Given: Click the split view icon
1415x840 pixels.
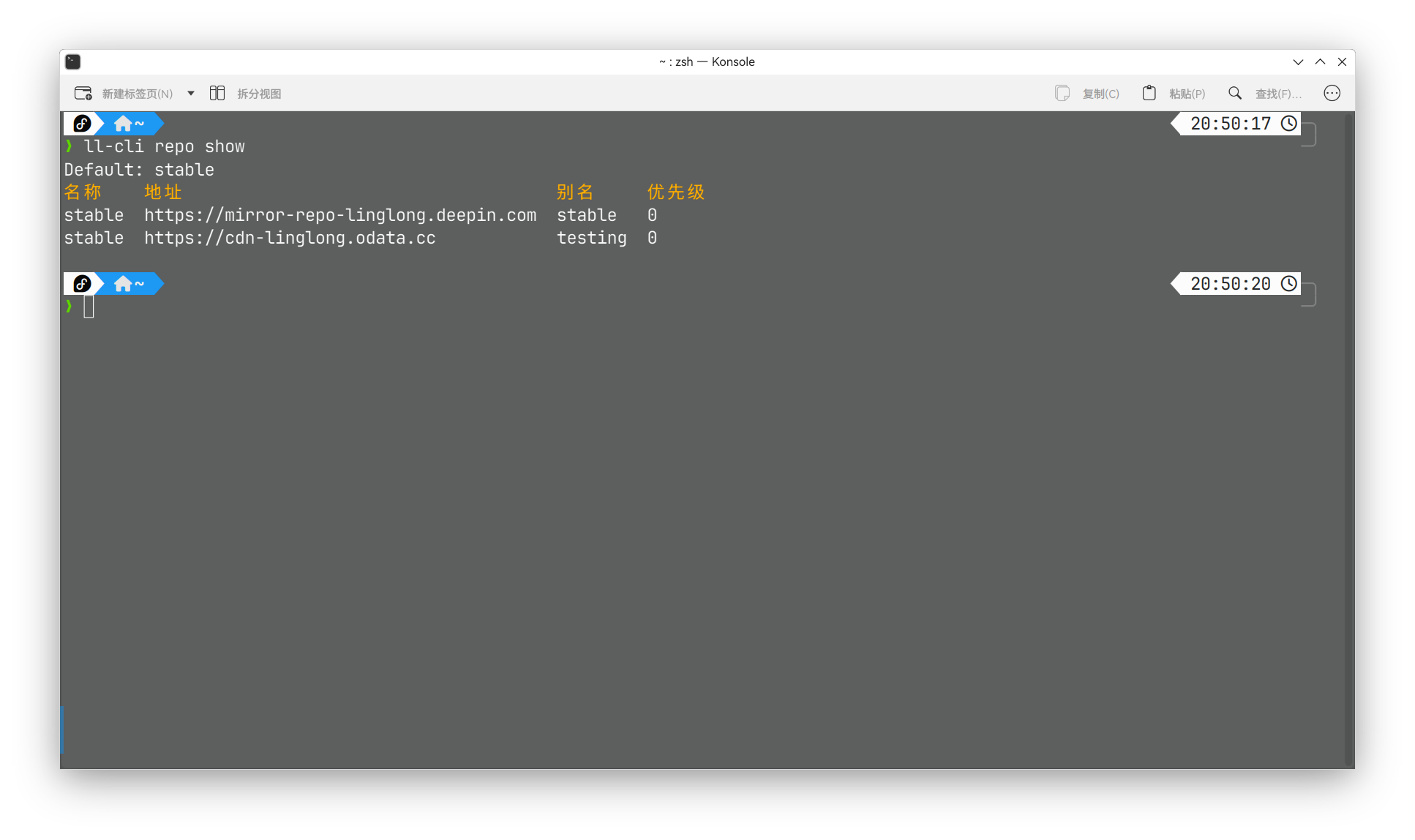Looking at the screenshot, I should click(217, 93).
